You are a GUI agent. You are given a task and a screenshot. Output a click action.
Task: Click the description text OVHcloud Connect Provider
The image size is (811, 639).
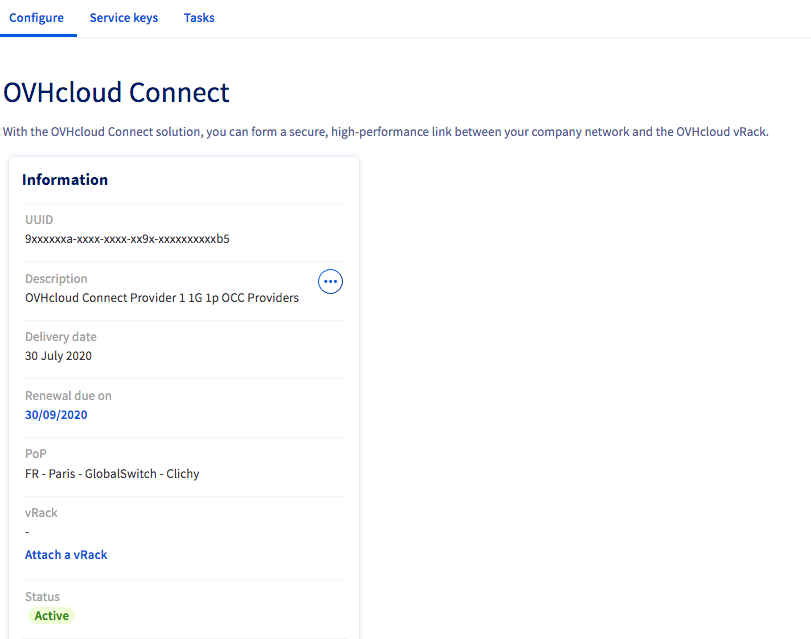162,298
